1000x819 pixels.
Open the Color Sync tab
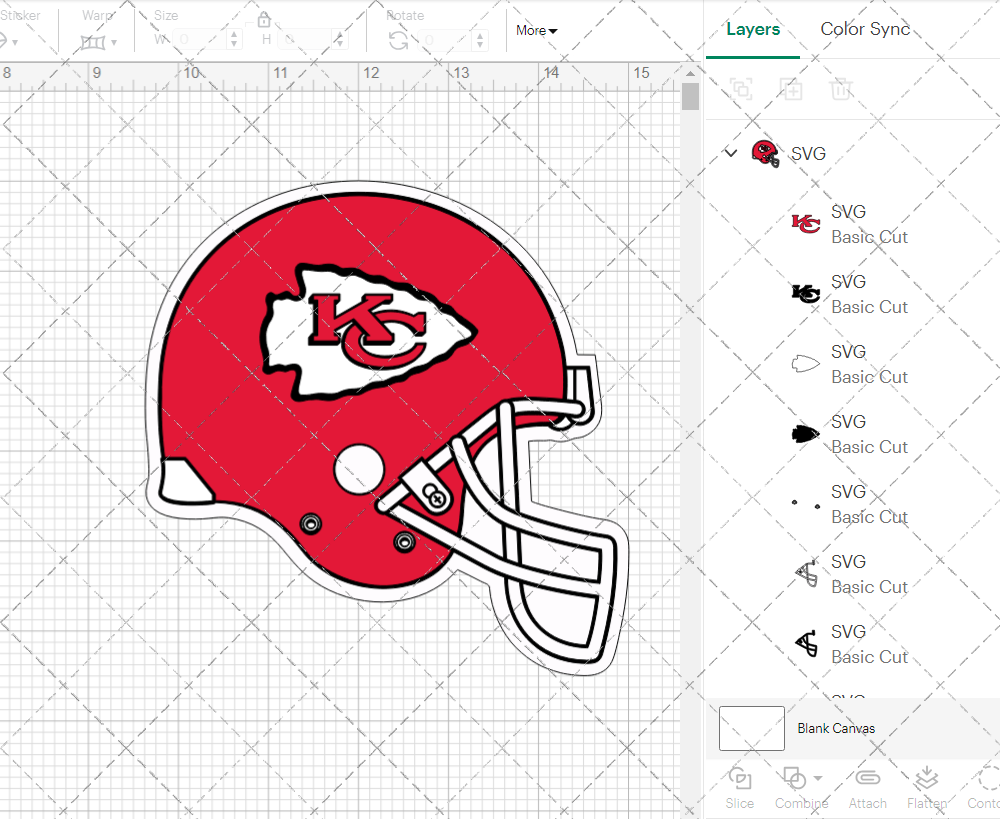point(865,29)
